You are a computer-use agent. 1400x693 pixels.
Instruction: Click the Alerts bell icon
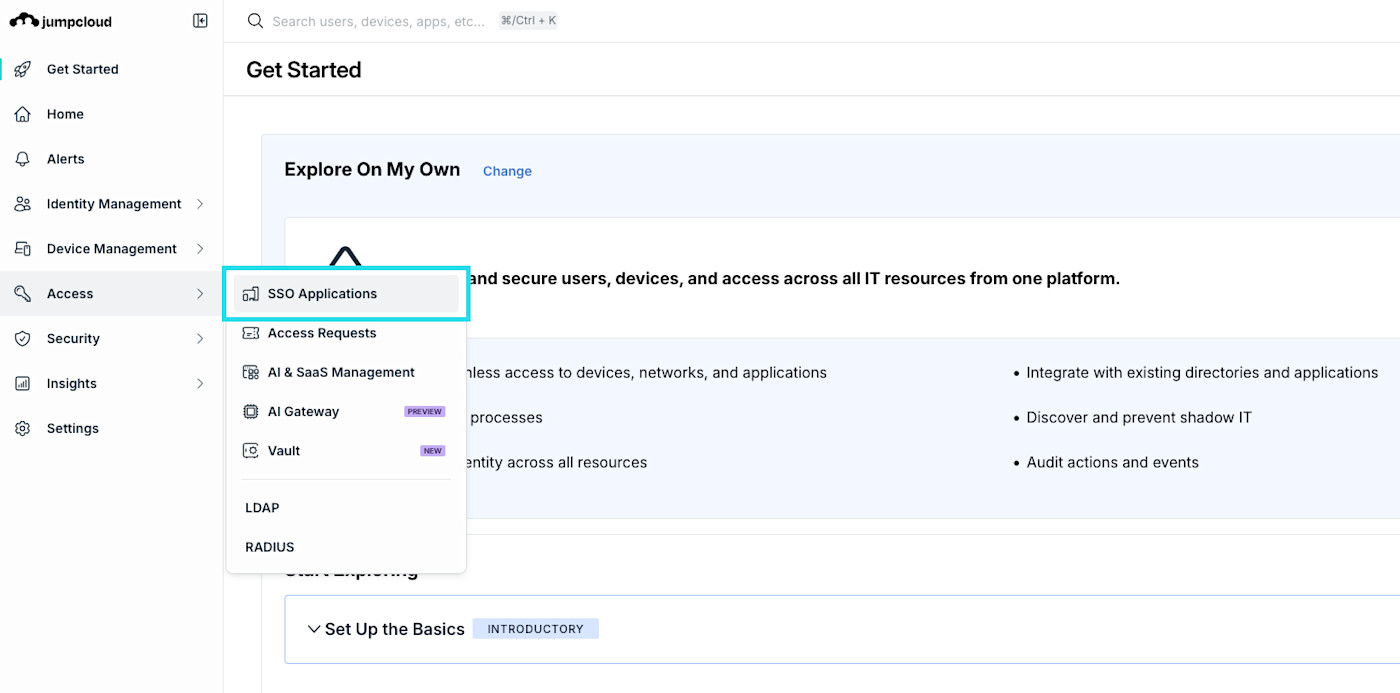coord(23,159)
